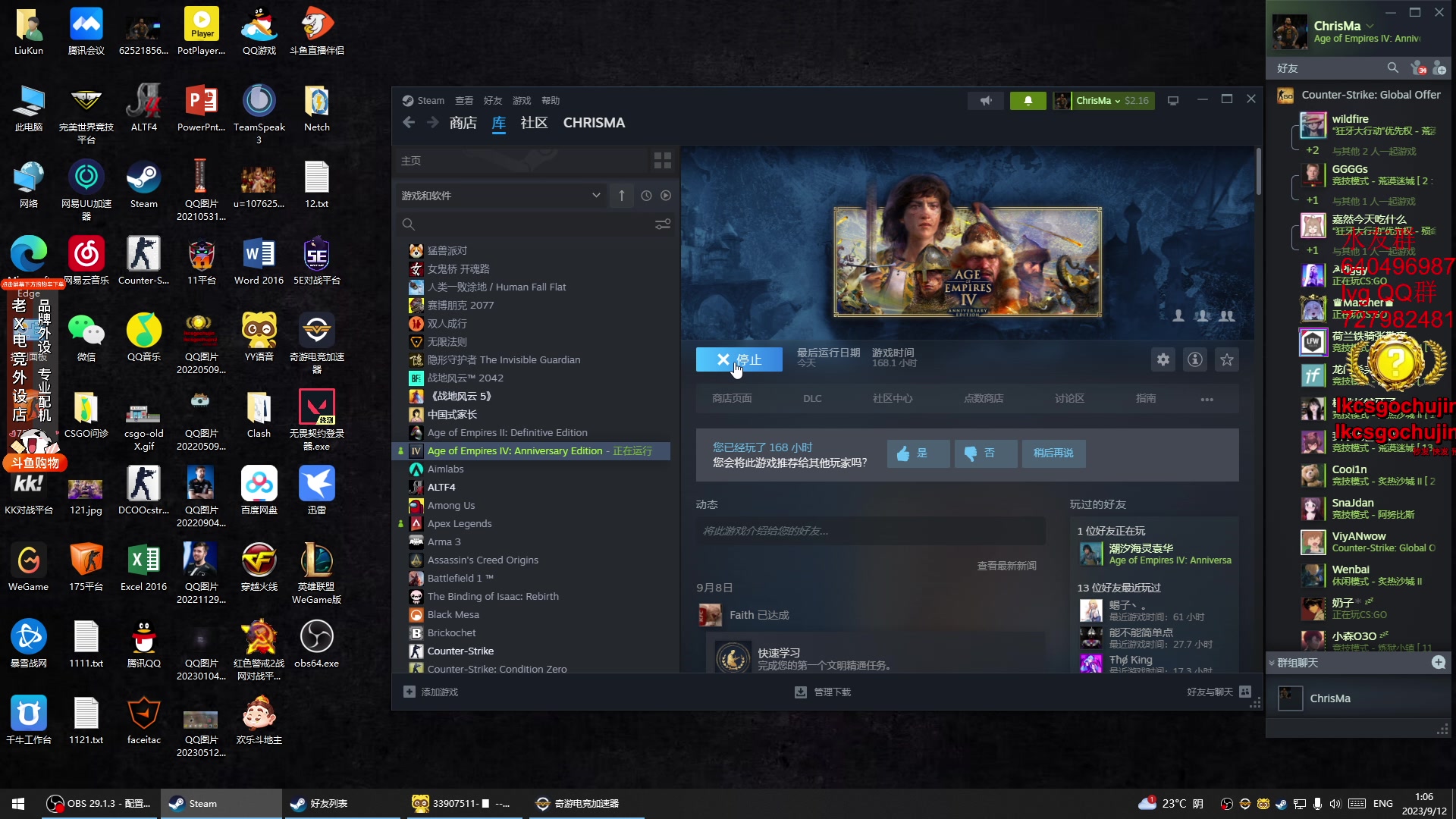Add game to favorites star
Viewport: 1456px width, 819px height.
tap(1227, 359)
